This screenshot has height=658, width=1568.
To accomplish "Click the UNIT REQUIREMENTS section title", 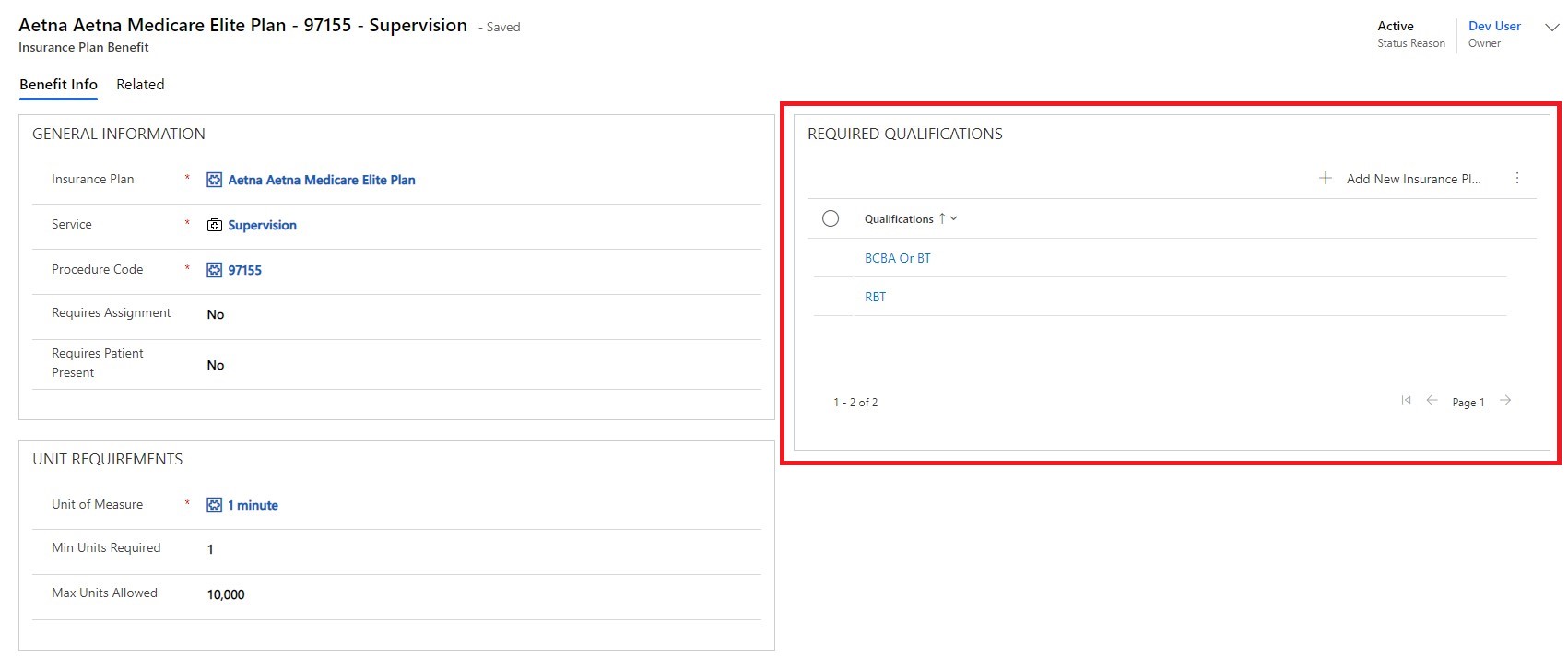I will click(108, 459).
